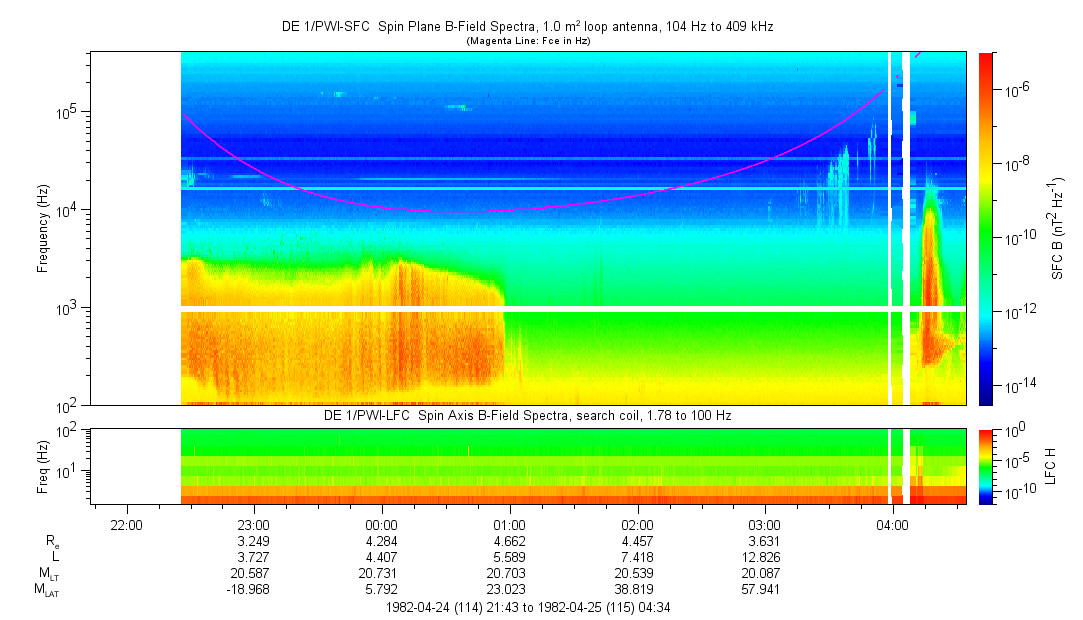
Task: Select the Magenta Line Fce subtitle text
Action: [x=527, y=41]
